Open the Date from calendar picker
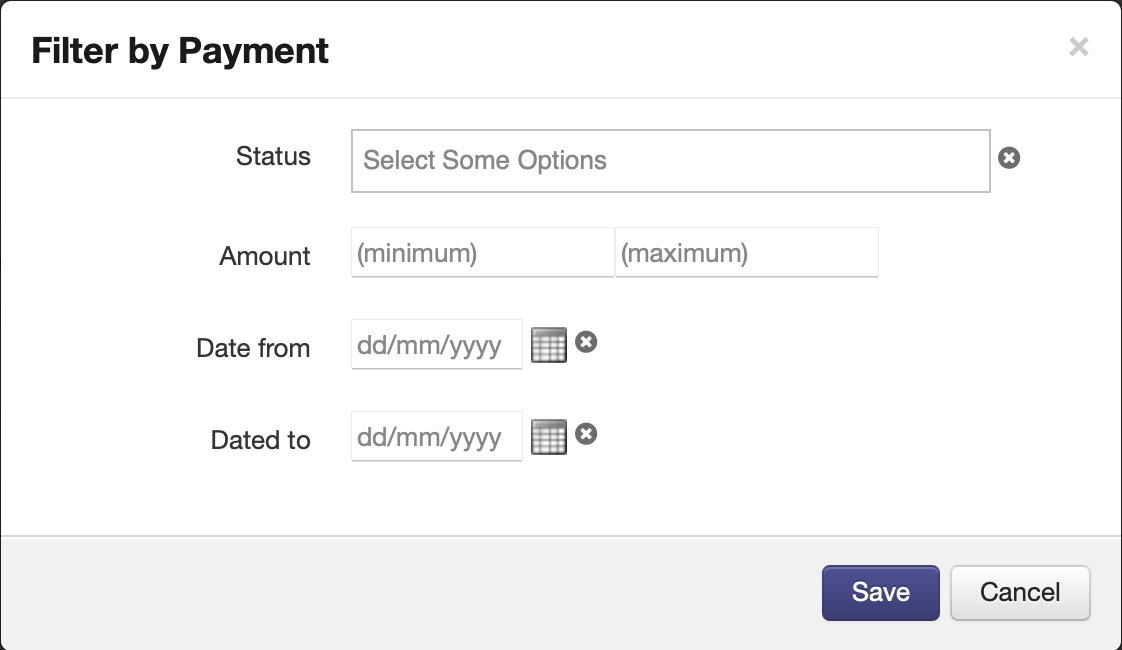The height and width of the screenshot is (650, 1122). [548, 345]
